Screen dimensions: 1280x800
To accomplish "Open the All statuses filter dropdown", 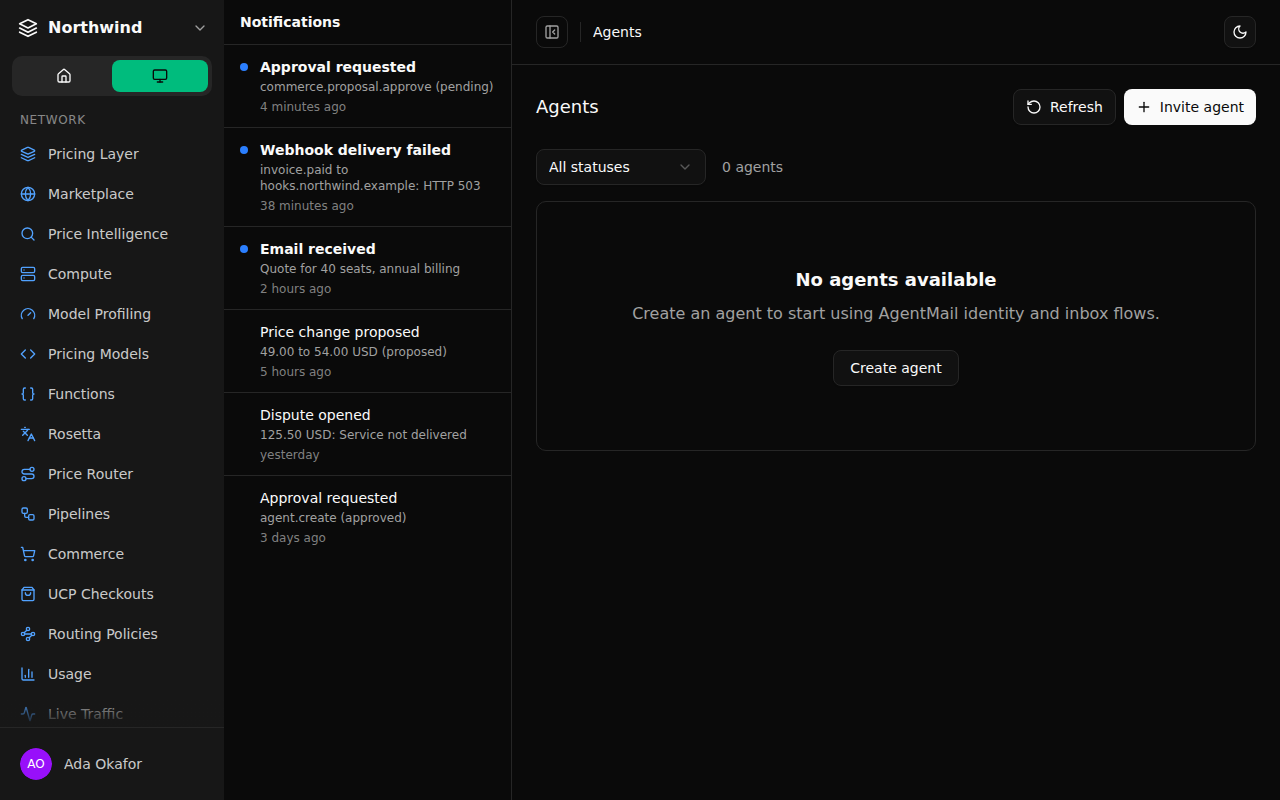I will coord(621,167).
